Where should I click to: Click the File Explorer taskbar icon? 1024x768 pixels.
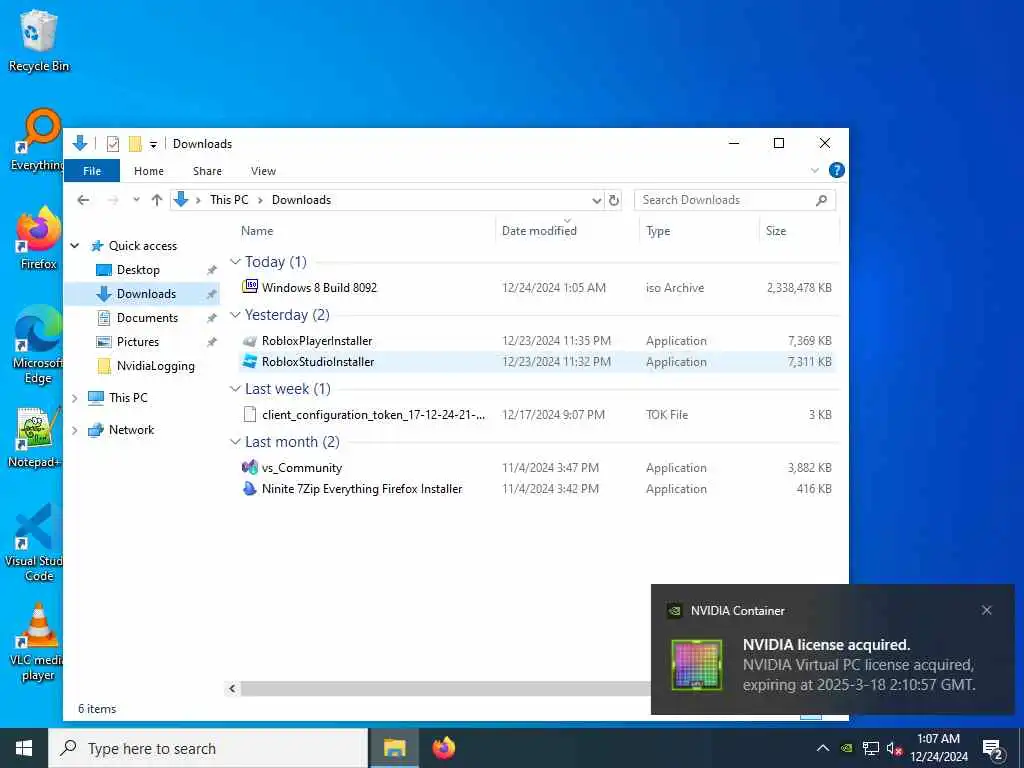394,748
